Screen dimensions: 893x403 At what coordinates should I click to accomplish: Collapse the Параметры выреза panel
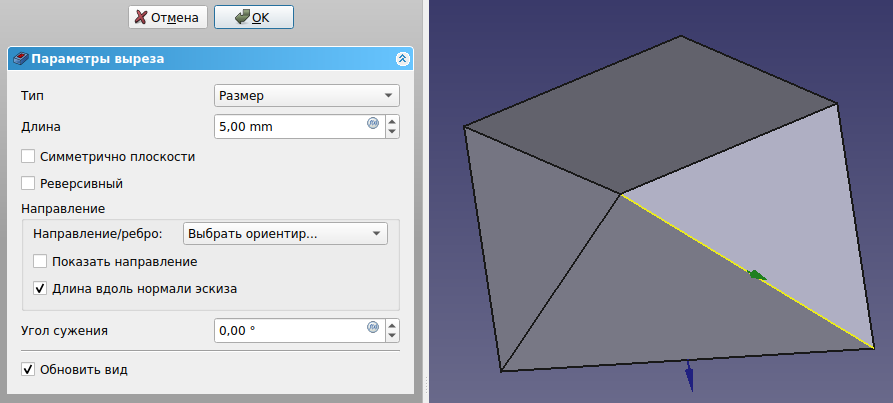point(403,59)
